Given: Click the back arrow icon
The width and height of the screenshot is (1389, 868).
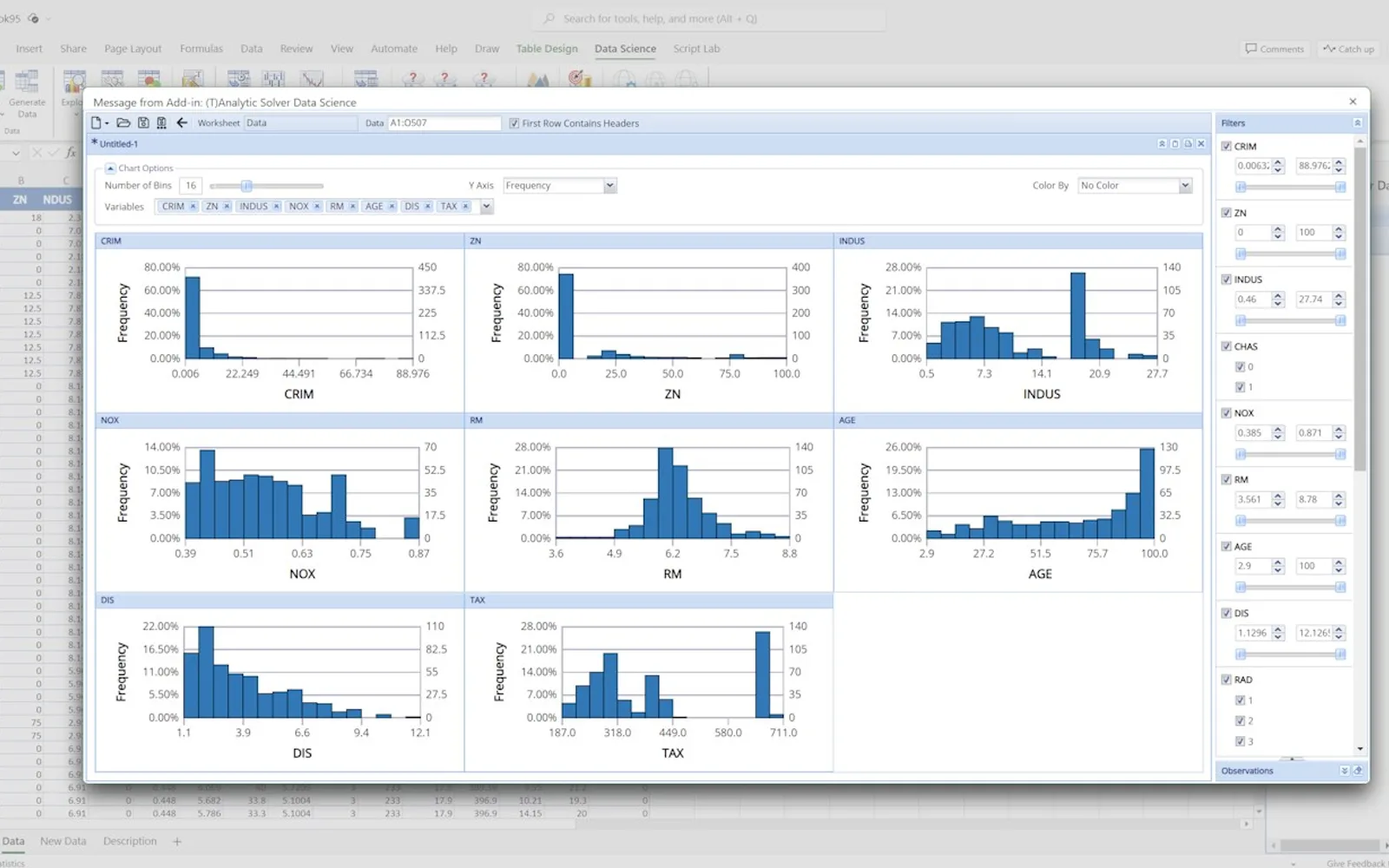Looking at the screenshot, I should (181, 123).
